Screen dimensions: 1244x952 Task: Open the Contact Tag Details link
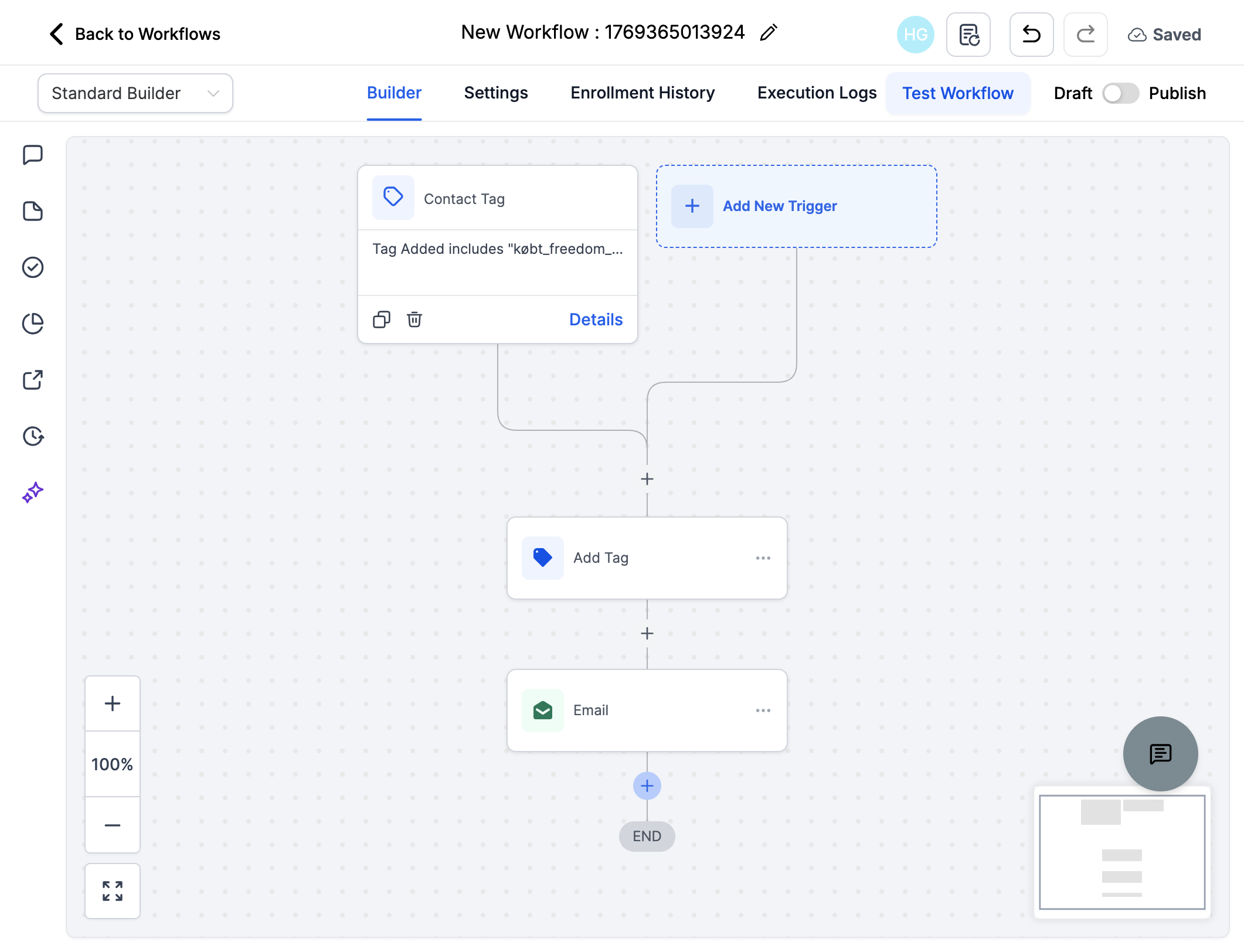coord(596,319)
